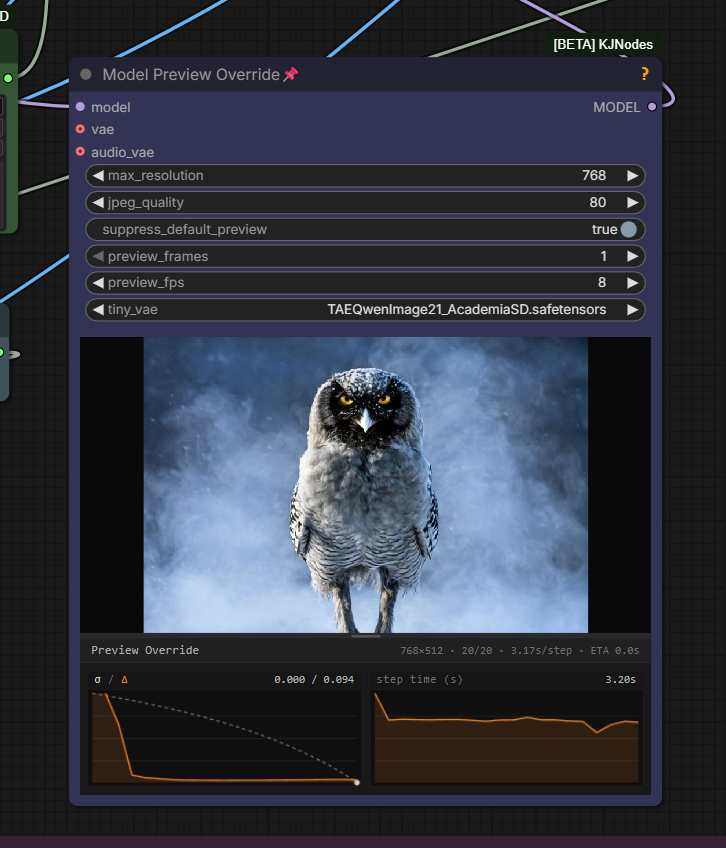Viewport: 726px width, 848px height.
Task: Increase max_resolution with right arrow
Action: click(x=632, y=175)
